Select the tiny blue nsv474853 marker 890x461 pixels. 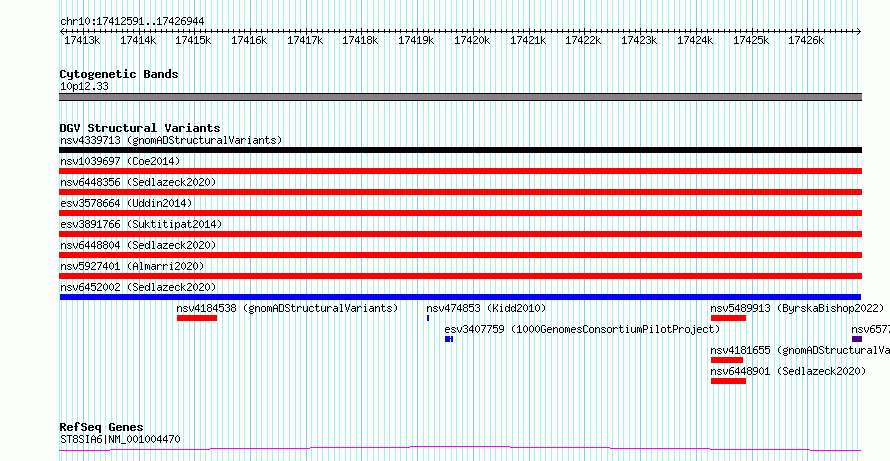(427, 318)
